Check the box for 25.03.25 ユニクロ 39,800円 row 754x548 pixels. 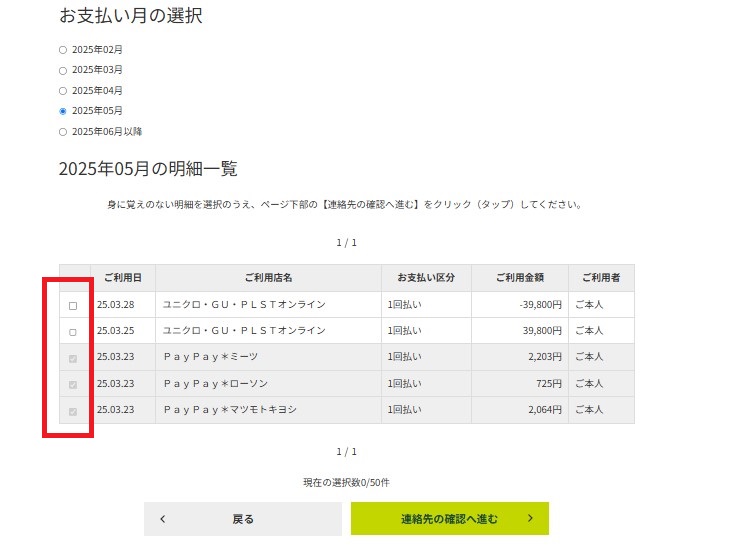point(73,332)
